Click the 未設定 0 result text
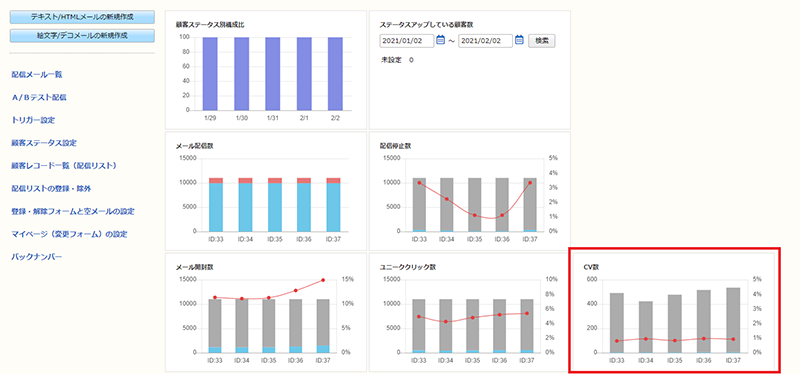The image size is (800, 374). coord(397,60)
